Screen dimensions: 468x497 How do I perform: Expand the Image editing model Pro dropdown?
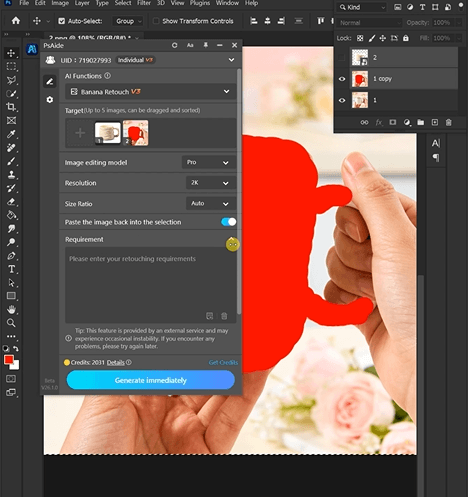[208, 163]
